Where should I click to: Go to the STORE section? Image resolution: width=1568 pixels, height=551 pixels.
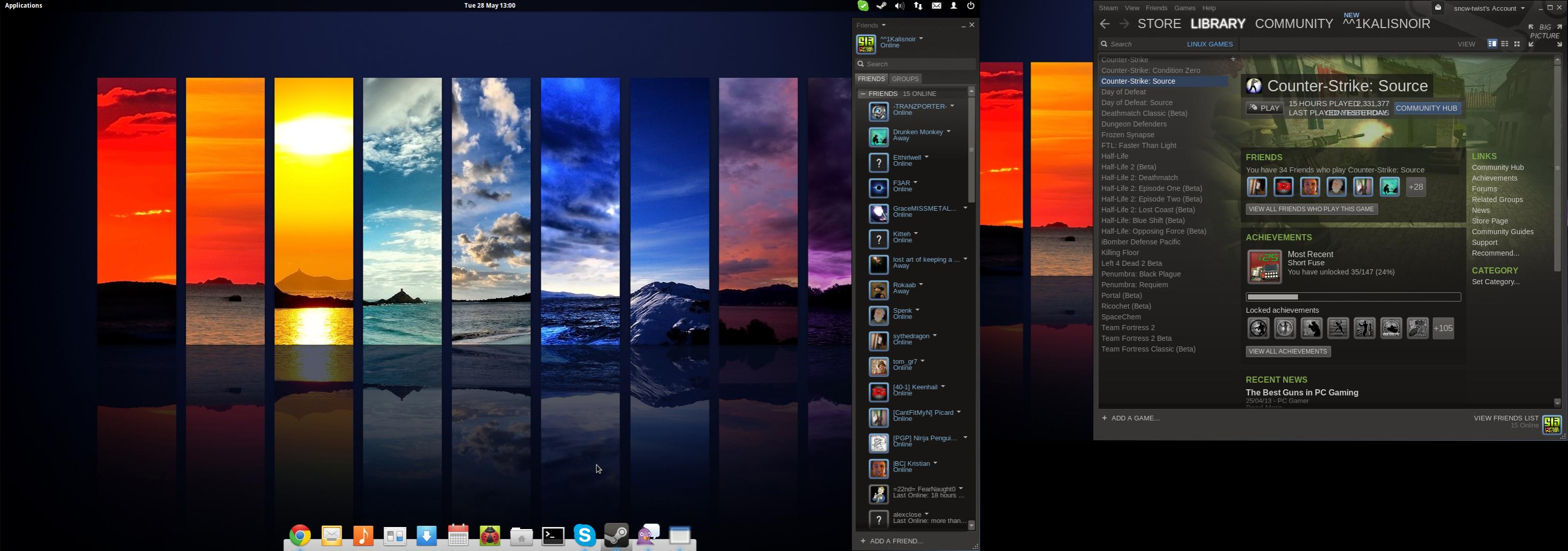pyautogui.click(x=1159, y=23)
